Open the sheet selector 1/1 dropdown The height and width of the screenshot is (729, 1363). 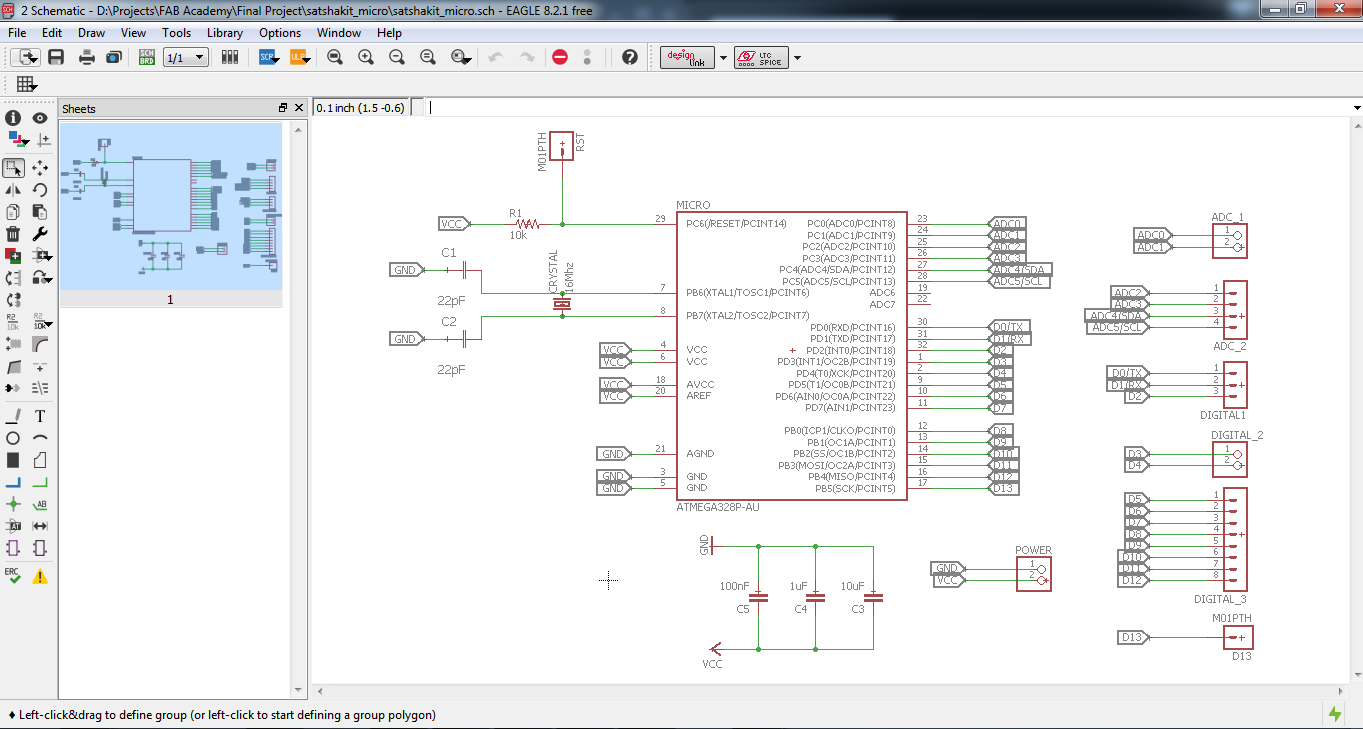point(186,58)
